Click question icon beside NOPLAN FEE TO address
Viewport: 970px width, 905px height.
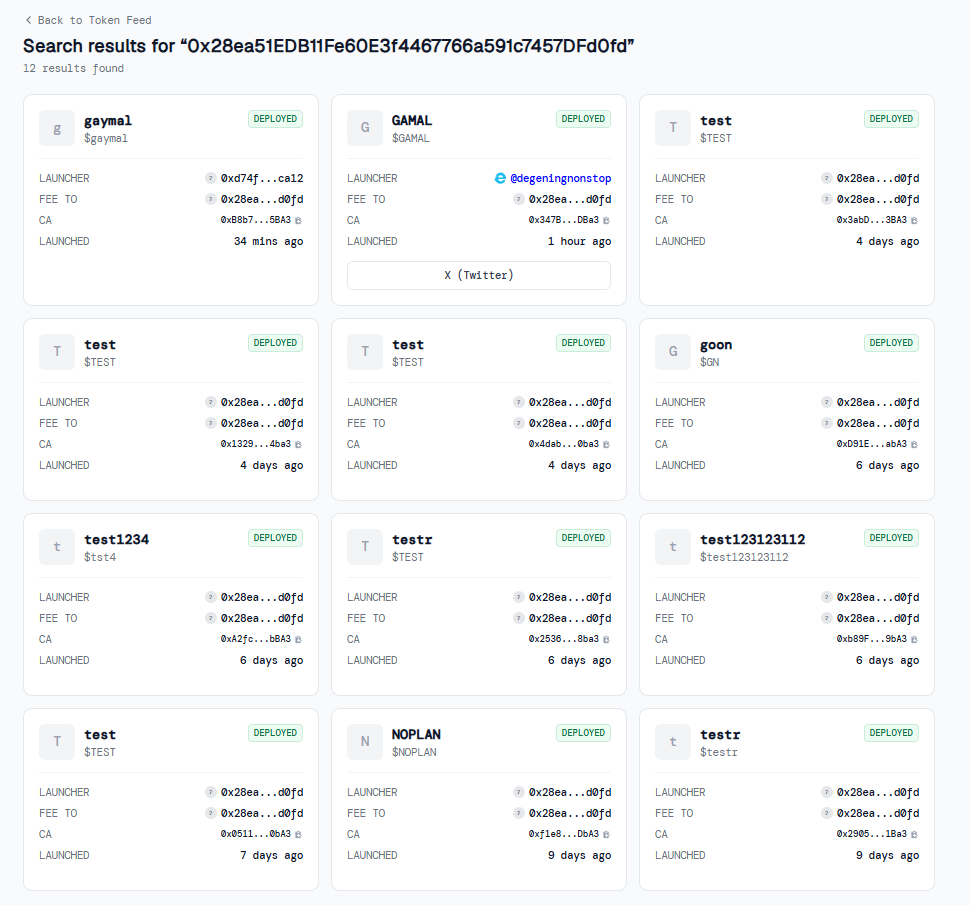519,813
